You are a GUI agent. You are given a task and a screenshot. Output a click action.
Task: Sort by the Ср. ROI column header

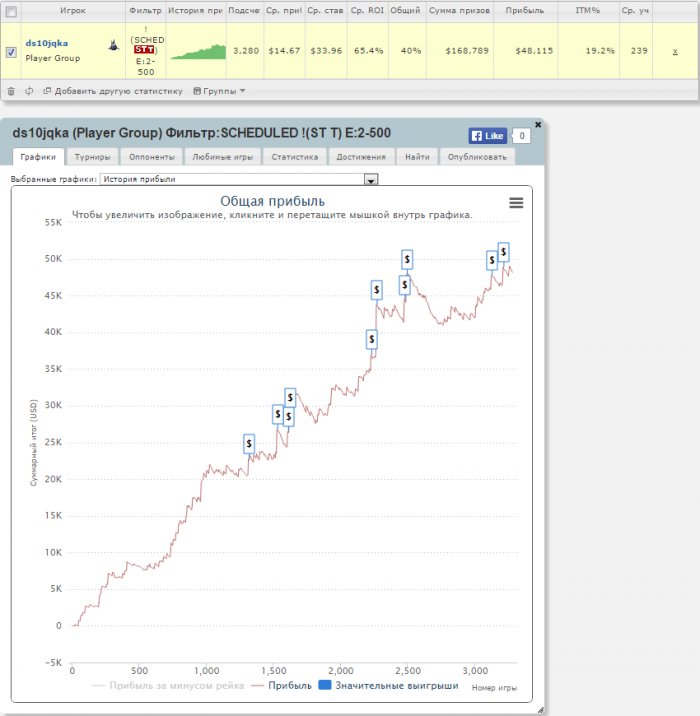(368, 11)
